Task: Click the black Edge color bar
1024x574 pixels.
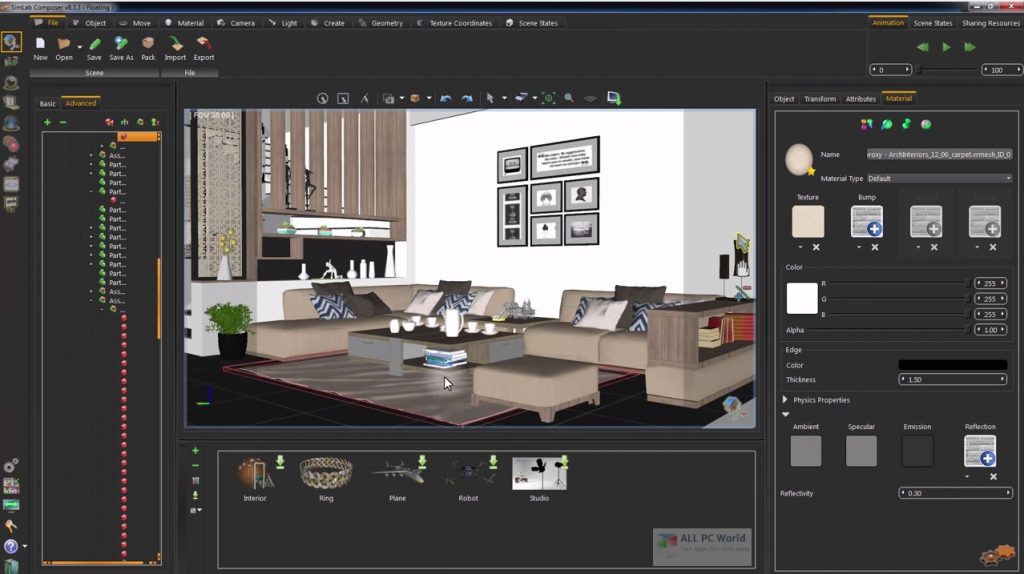Action: [x=952, y=365]
